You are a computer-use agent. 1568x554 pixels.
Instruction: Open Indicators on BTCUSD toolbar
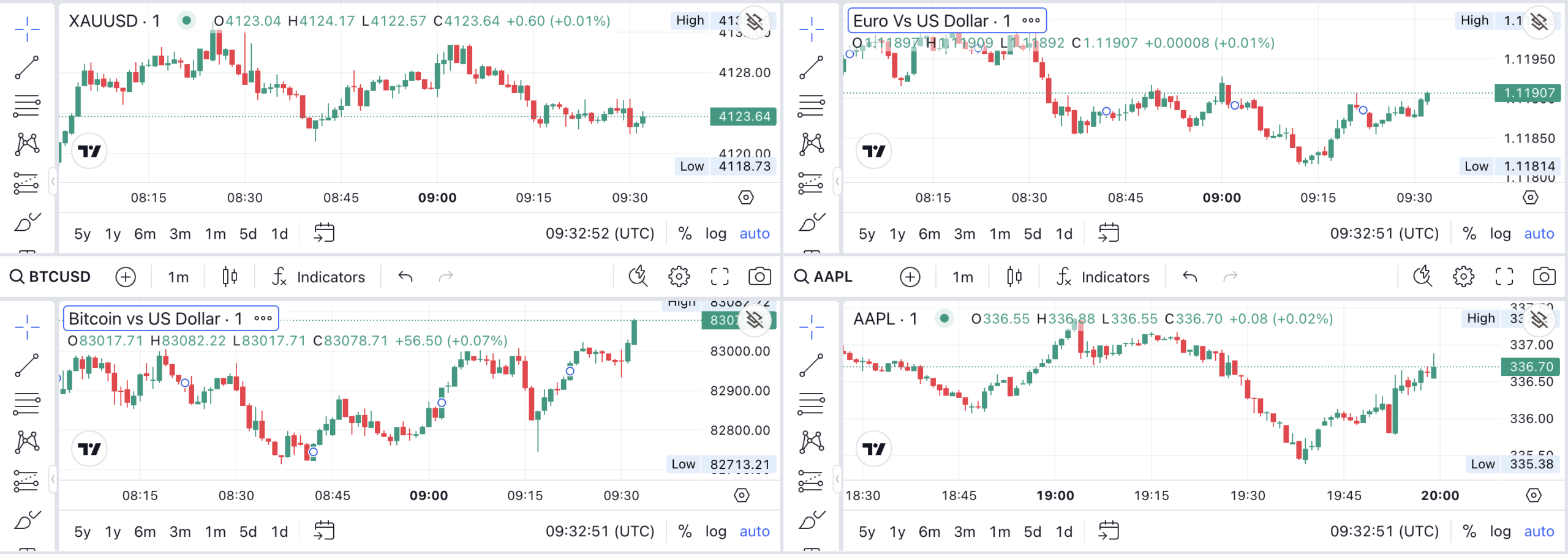click(x=318, y=277)
